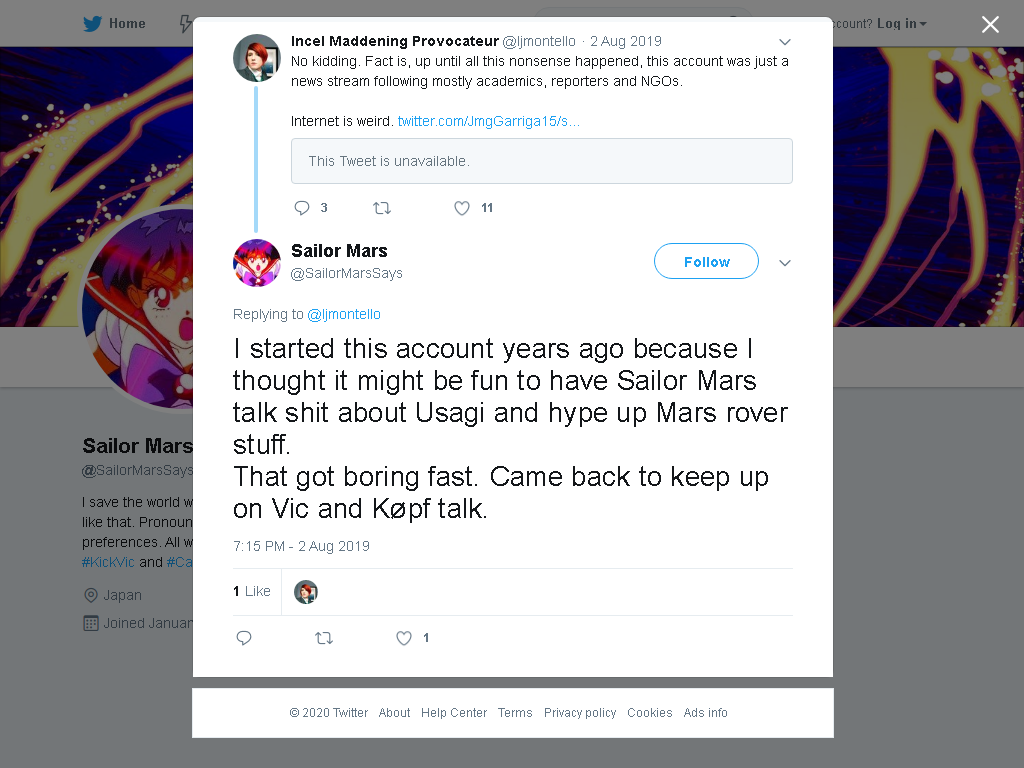Open the @ljmontello reply mention link
This screenshot has height=768, width=1024.
tap(344, 314)
